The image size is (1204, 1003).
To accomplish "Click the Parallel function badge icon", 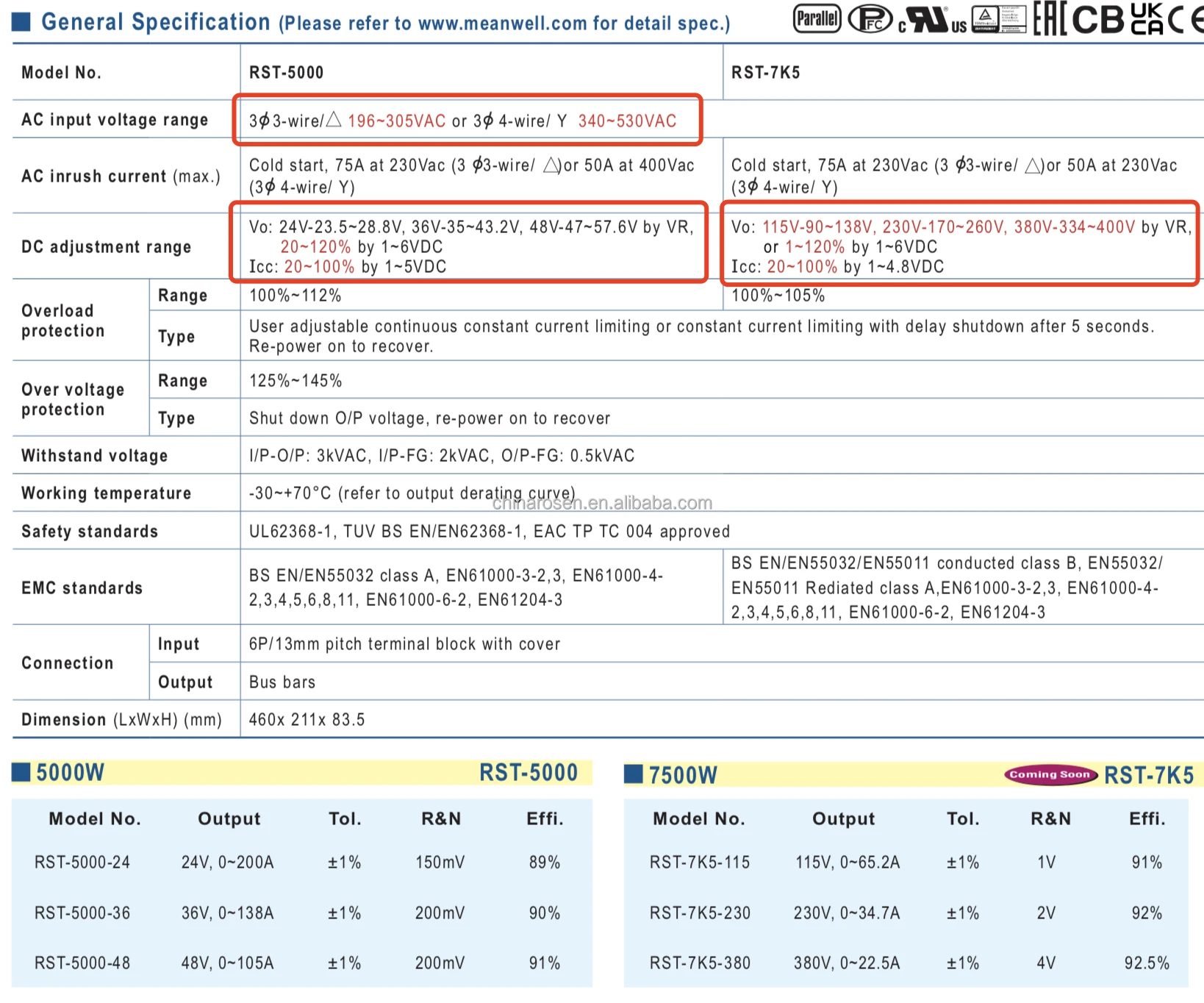I will point(817,18).
